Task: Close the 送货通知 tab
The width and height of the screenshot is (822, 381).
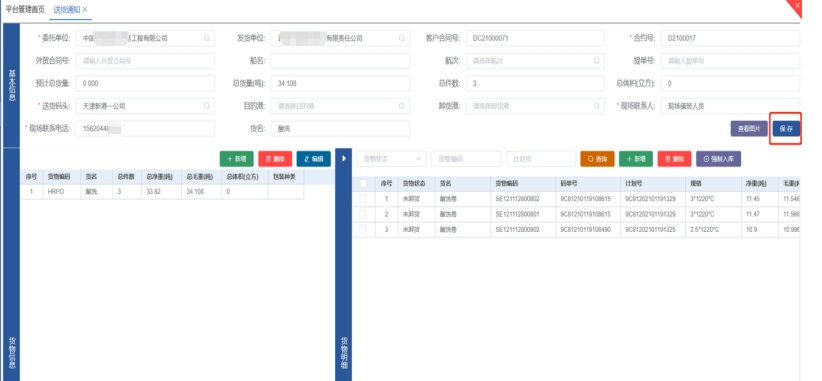Action: click(85, 9)
